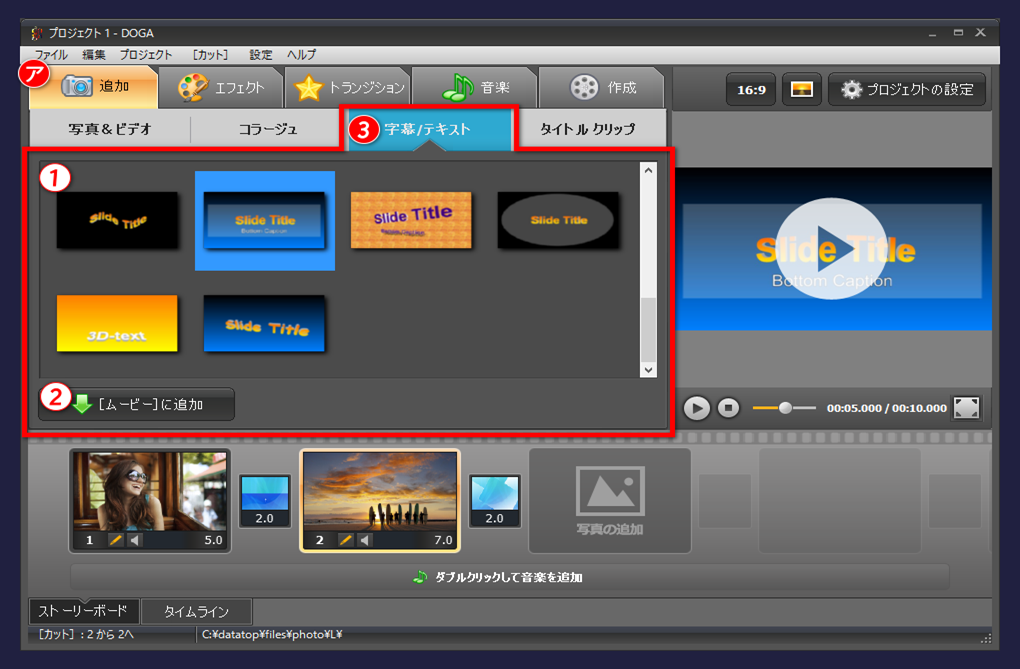
Task: Open プロジェクトの設定 button
Action: tap(907, 89)
